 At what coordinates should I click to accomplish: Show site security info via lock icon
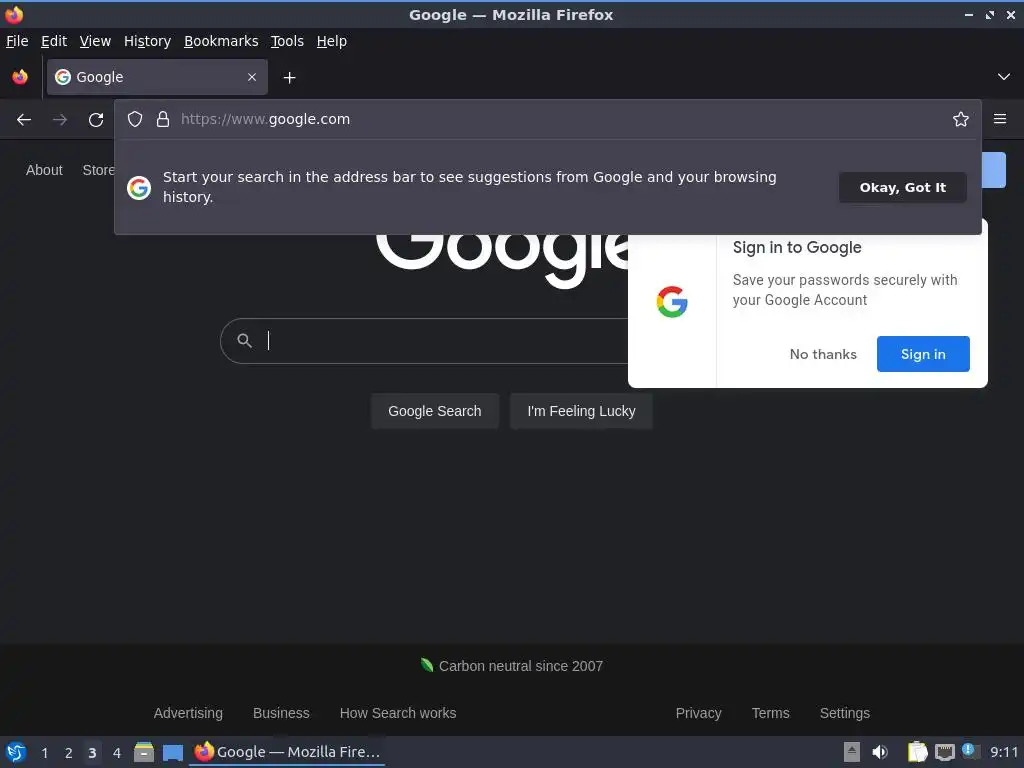tap(163, 119)
